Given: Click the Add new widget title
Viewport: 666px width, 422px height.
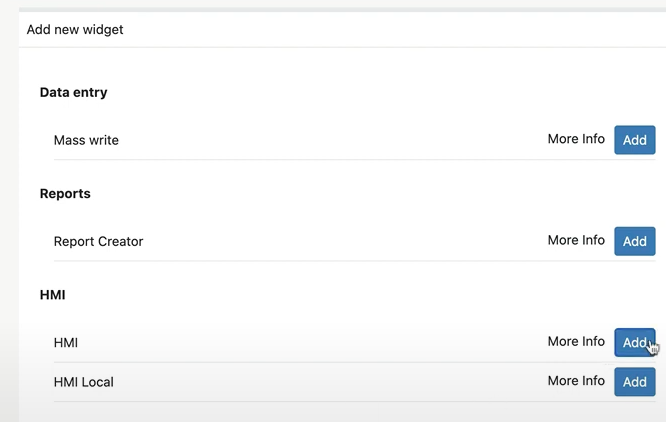Looking at the screenshot, I should [x=75, y=30].
